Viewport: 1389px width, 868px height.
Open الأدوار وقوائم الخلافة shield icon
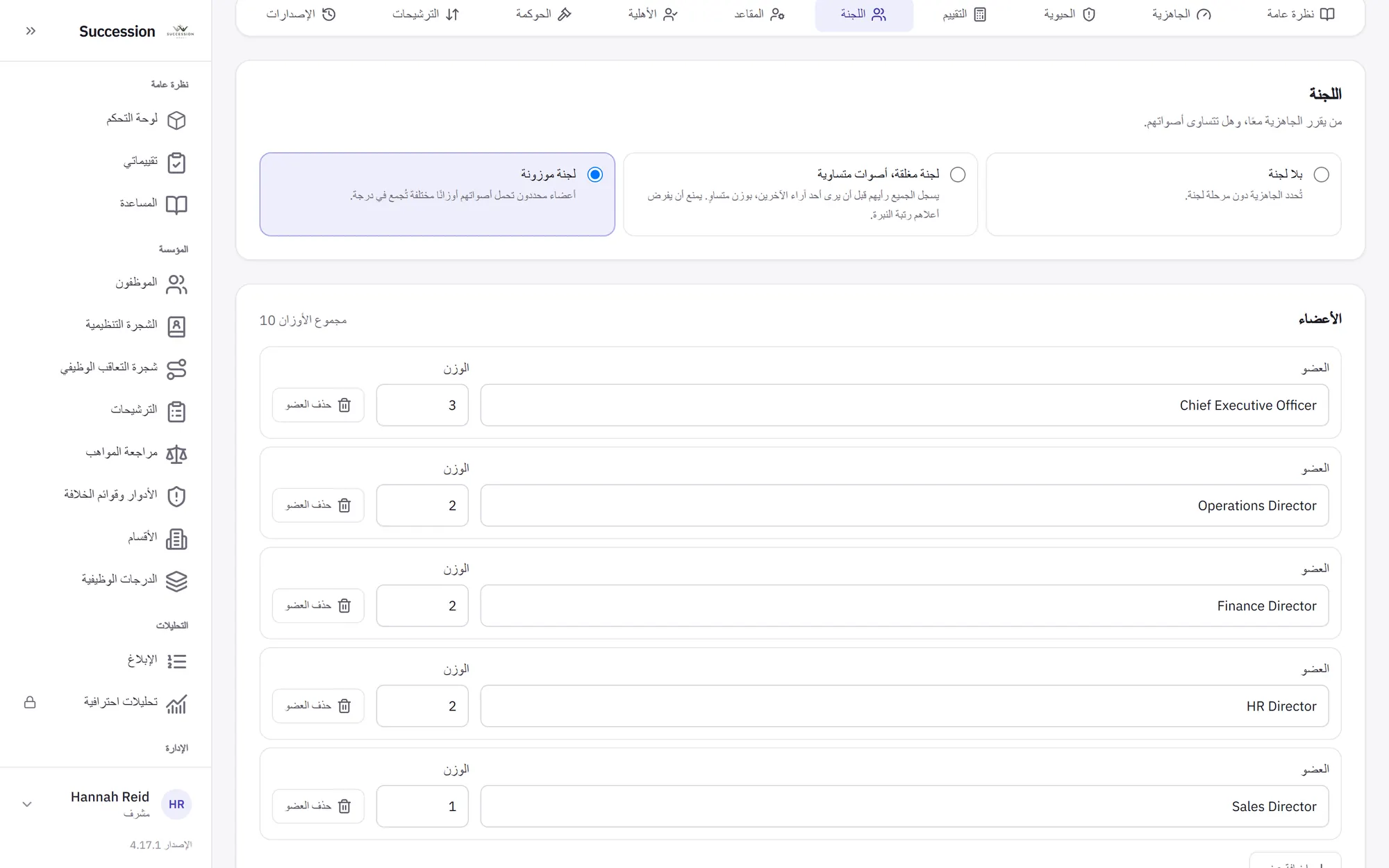pyautogui.click(x=176, y=496)
